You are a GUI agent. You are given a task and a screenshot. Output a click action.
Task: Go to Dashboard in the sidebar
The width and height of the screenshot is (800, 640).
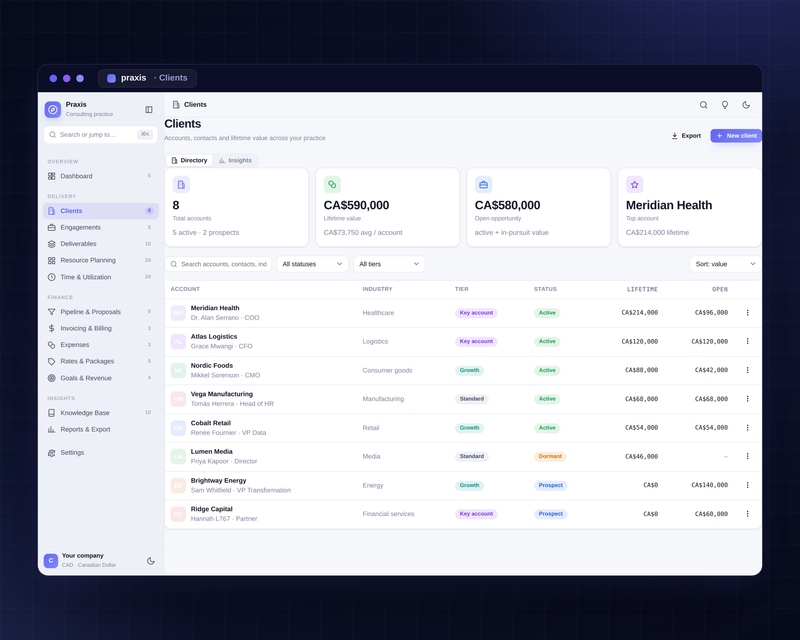(101, 176)
